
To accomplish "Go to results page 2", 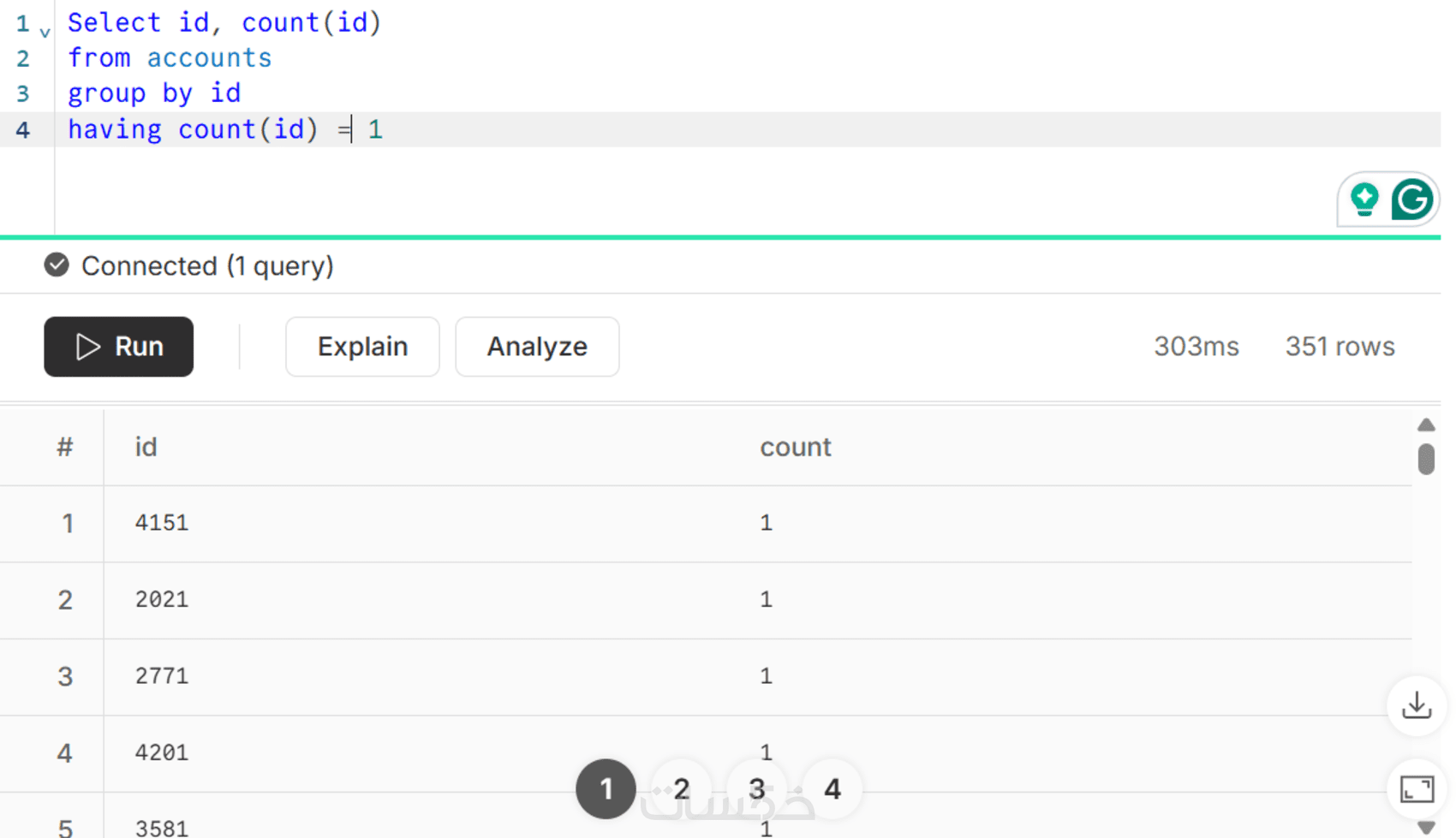I will point(682,788).
